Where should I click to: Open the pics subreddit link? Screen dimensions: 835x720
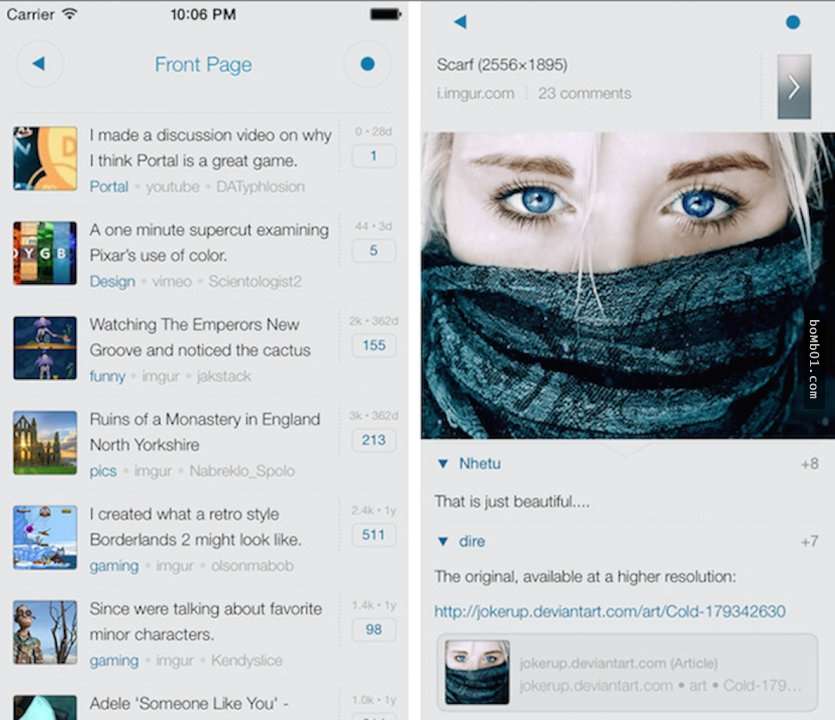(x=103, y=471)
